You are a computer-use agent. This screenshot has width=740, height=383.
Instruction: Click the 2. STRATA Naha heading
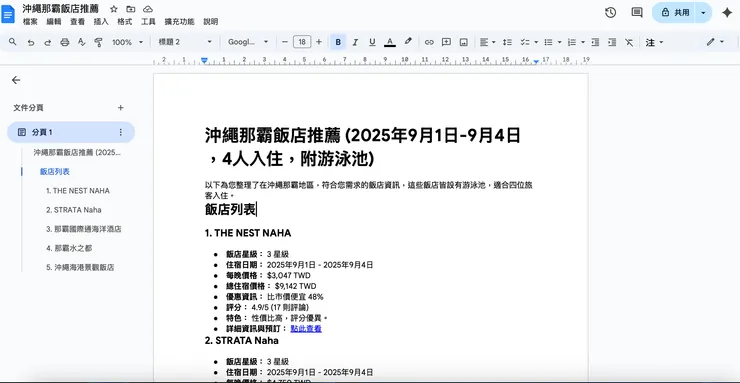click(x=242, y=341)
